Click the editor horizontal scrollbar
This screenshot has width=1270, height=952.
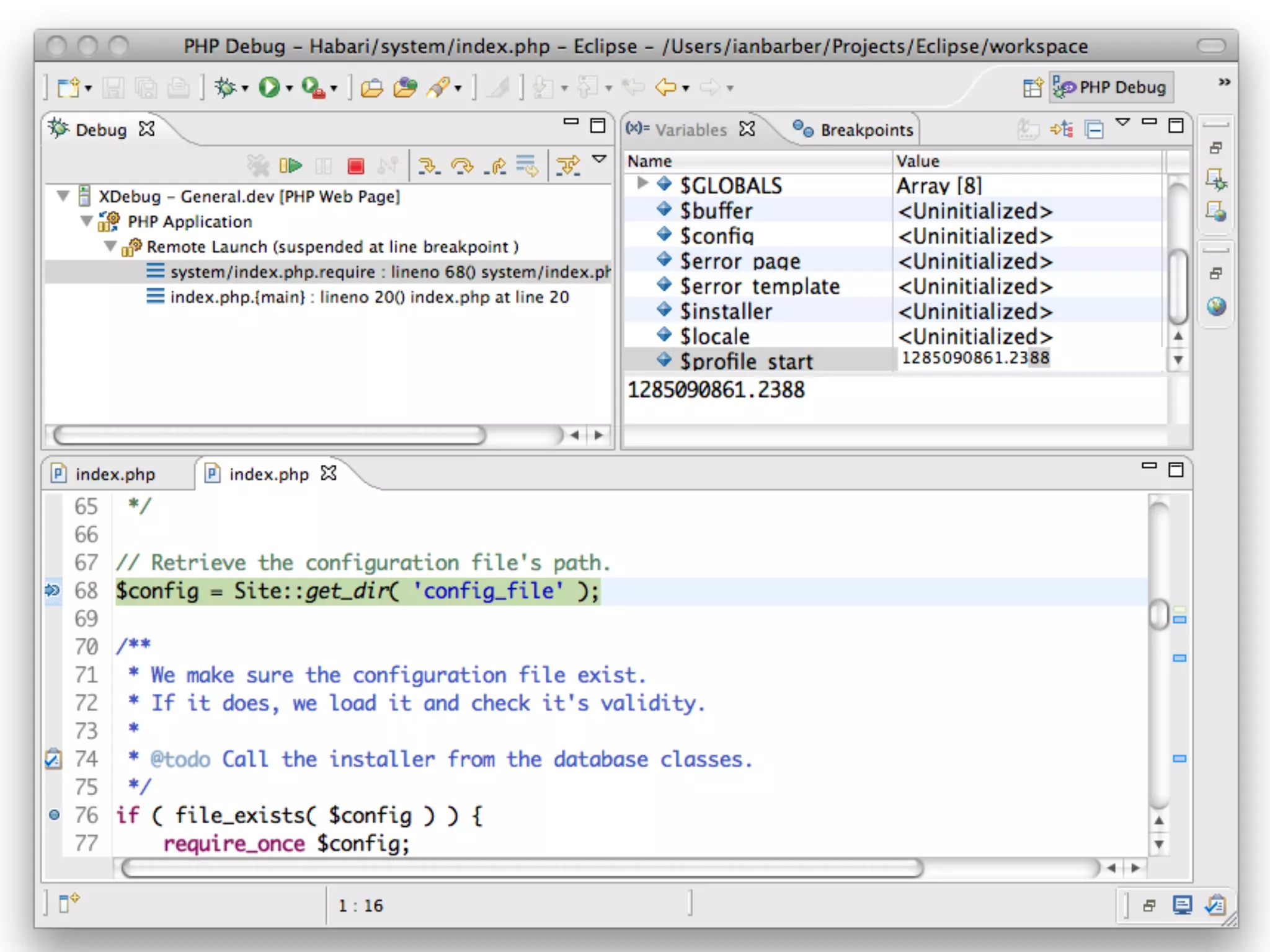(521, 868)
